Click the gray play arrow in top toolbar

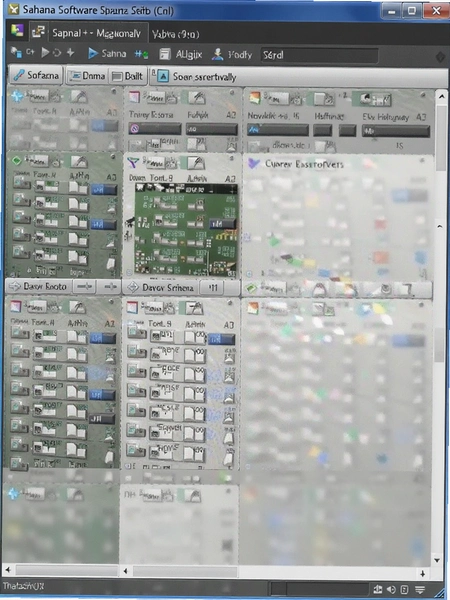pos(45,52)
